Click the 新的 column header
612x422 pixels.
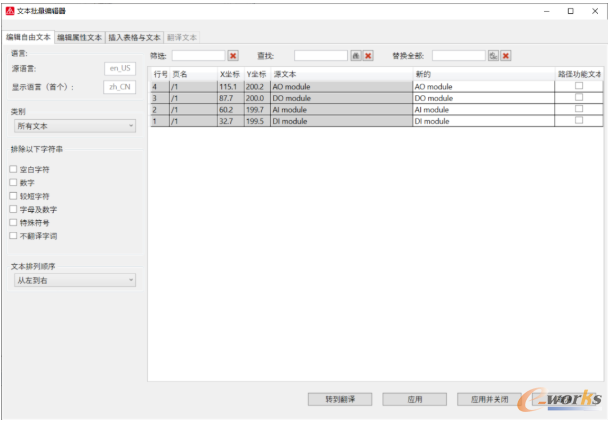coord(484,74)
